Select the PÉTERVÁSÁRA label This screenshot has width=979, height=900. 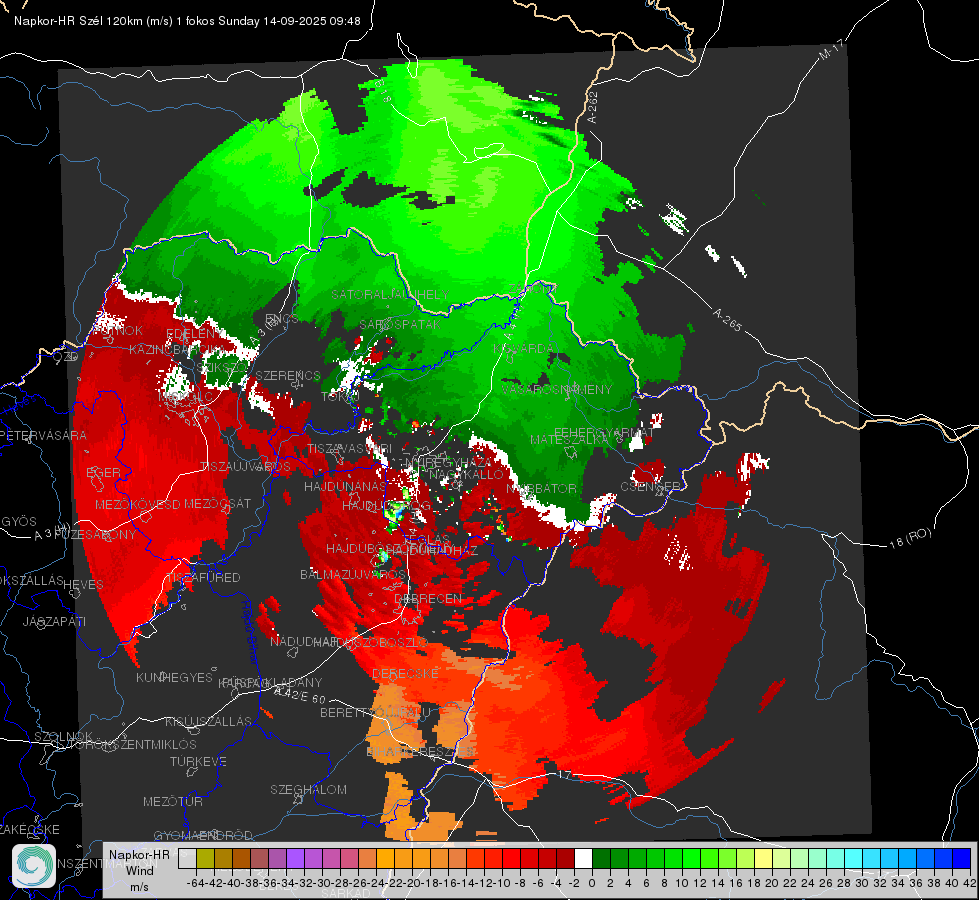pos(44,435)
